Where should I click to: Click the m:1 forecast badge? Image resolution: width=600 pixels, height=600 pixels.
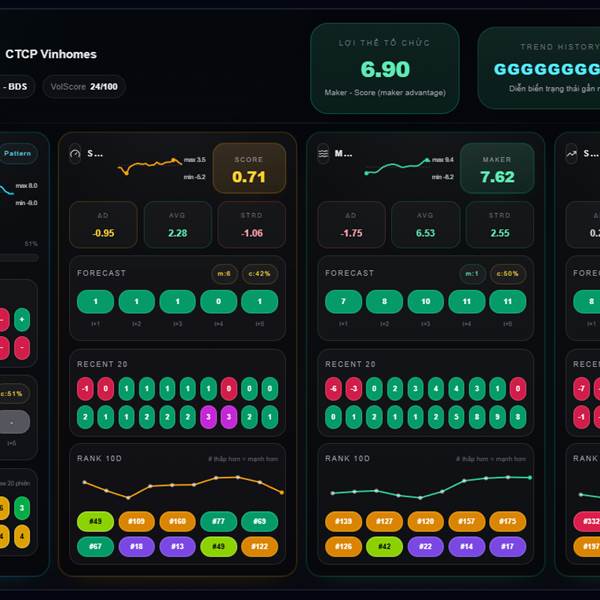pos(472,274)
